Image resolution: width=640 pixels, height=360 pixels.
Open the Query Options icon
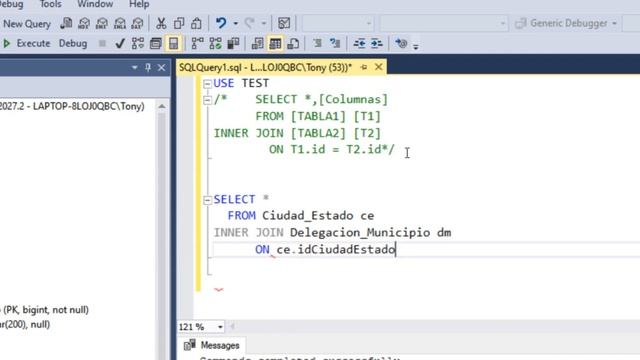tap(156, 43)
